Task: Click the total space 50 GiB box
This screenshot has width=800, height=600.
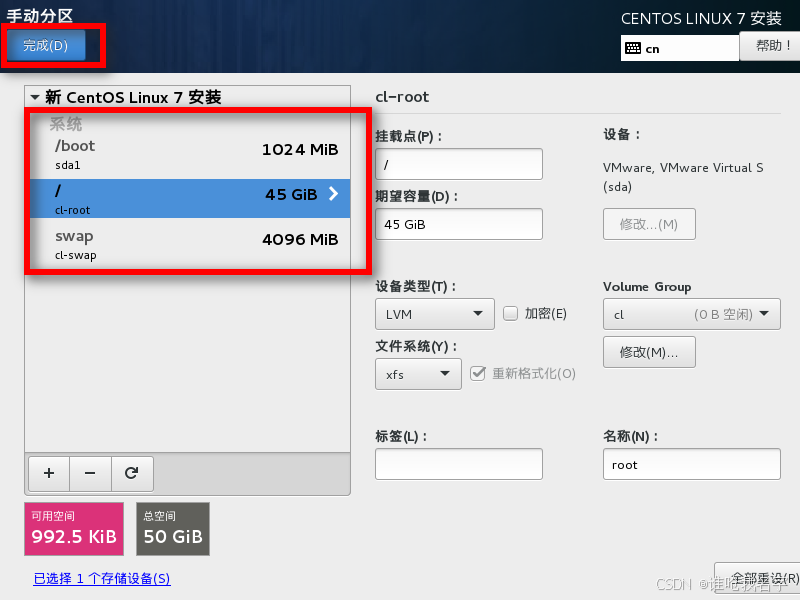Action: 173,529
